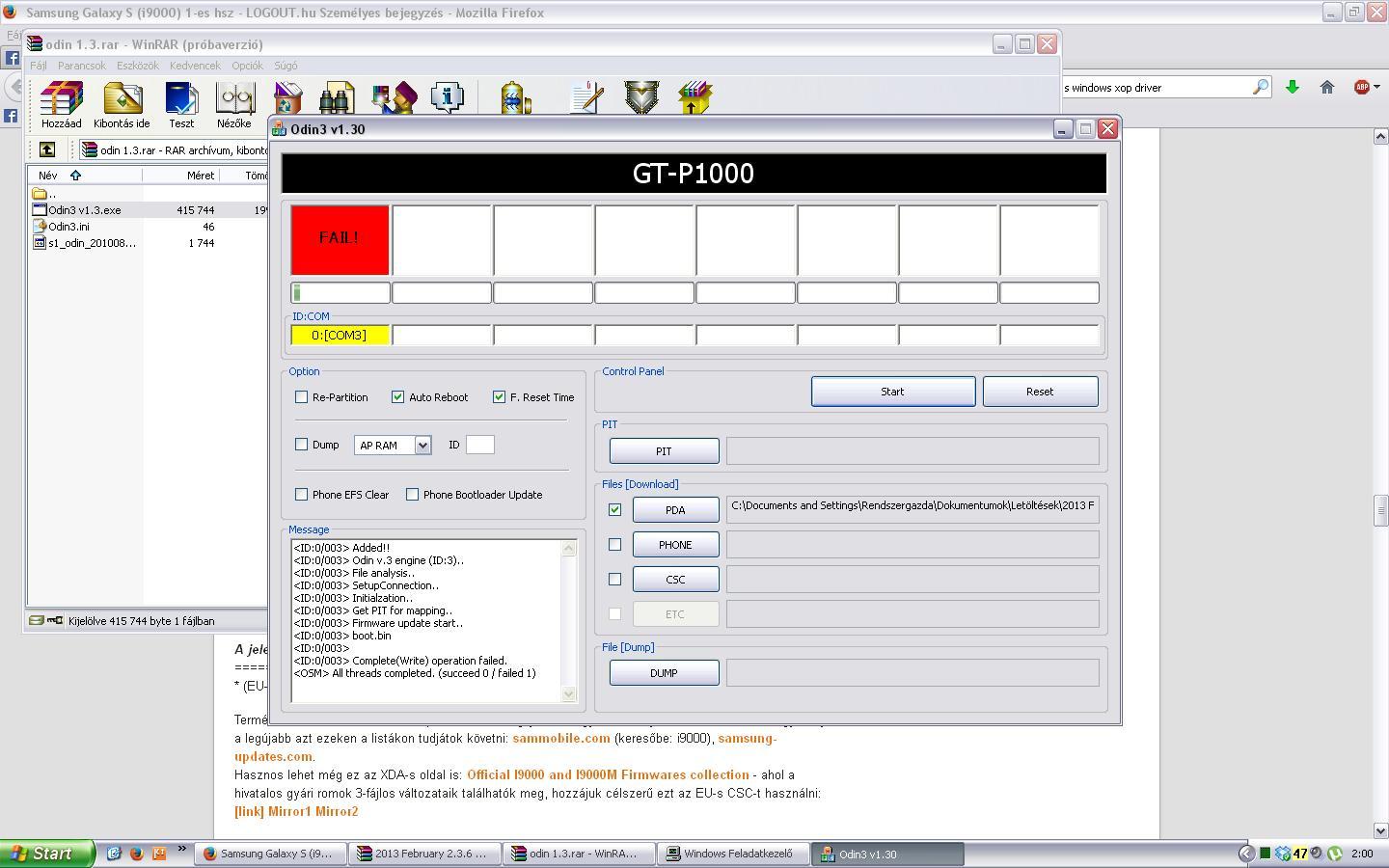Click the Message log scroll-down arrow

568,693
